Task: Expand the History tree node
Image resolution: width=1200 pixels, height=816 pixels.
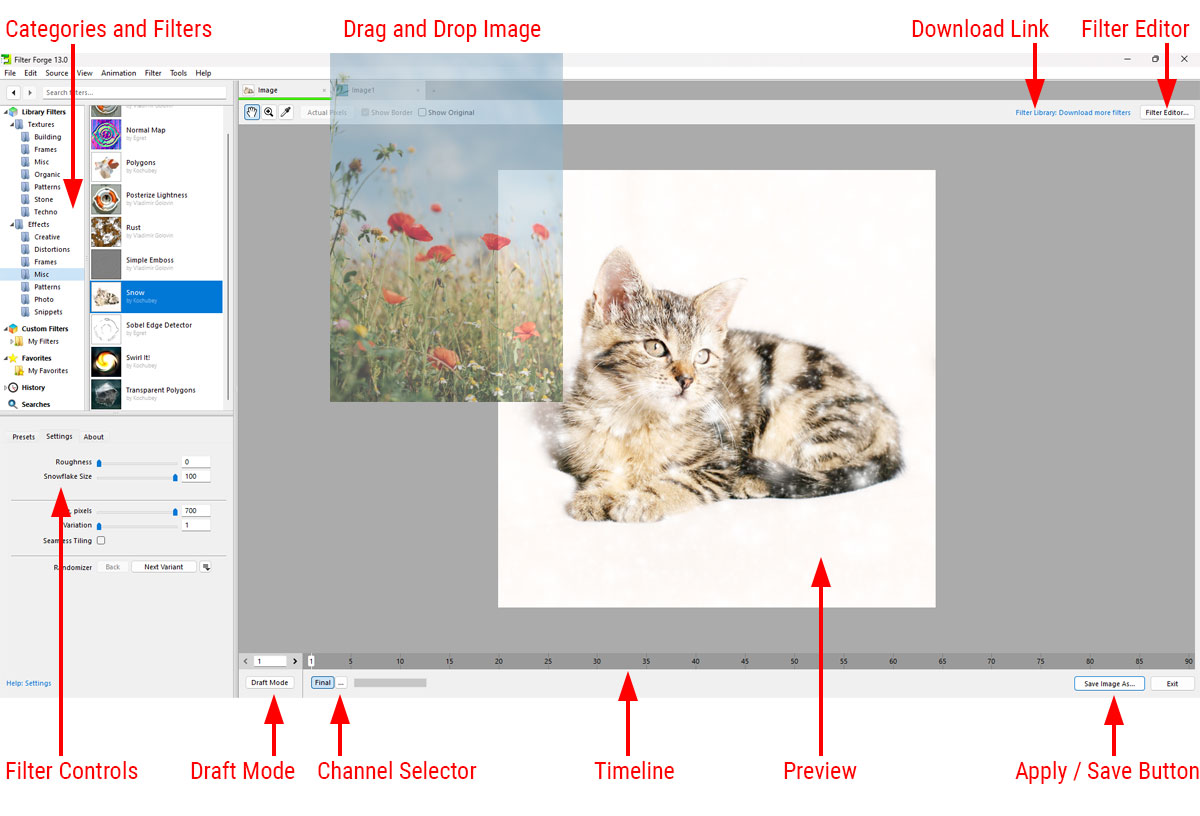Action: 6,388
